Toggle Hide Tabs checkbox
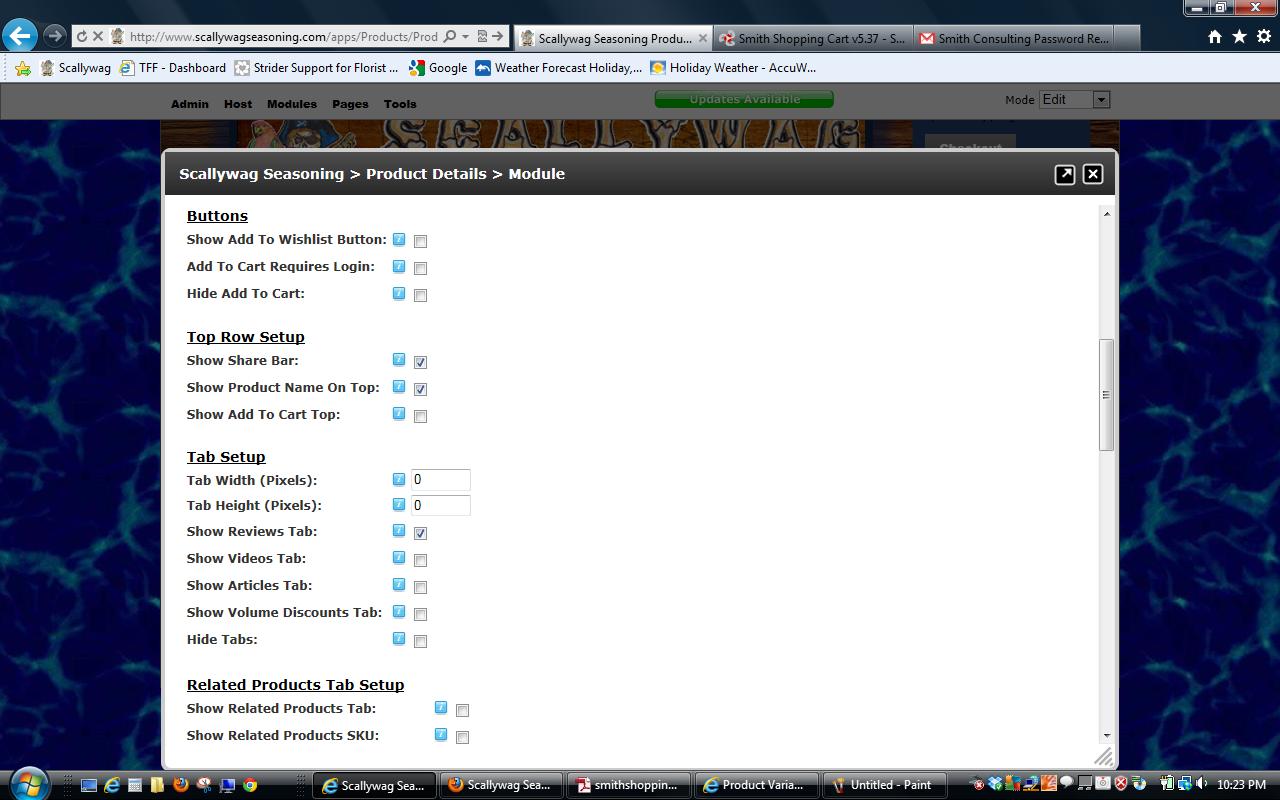This screenshot has width=1280, height=800. pos(420,641)
